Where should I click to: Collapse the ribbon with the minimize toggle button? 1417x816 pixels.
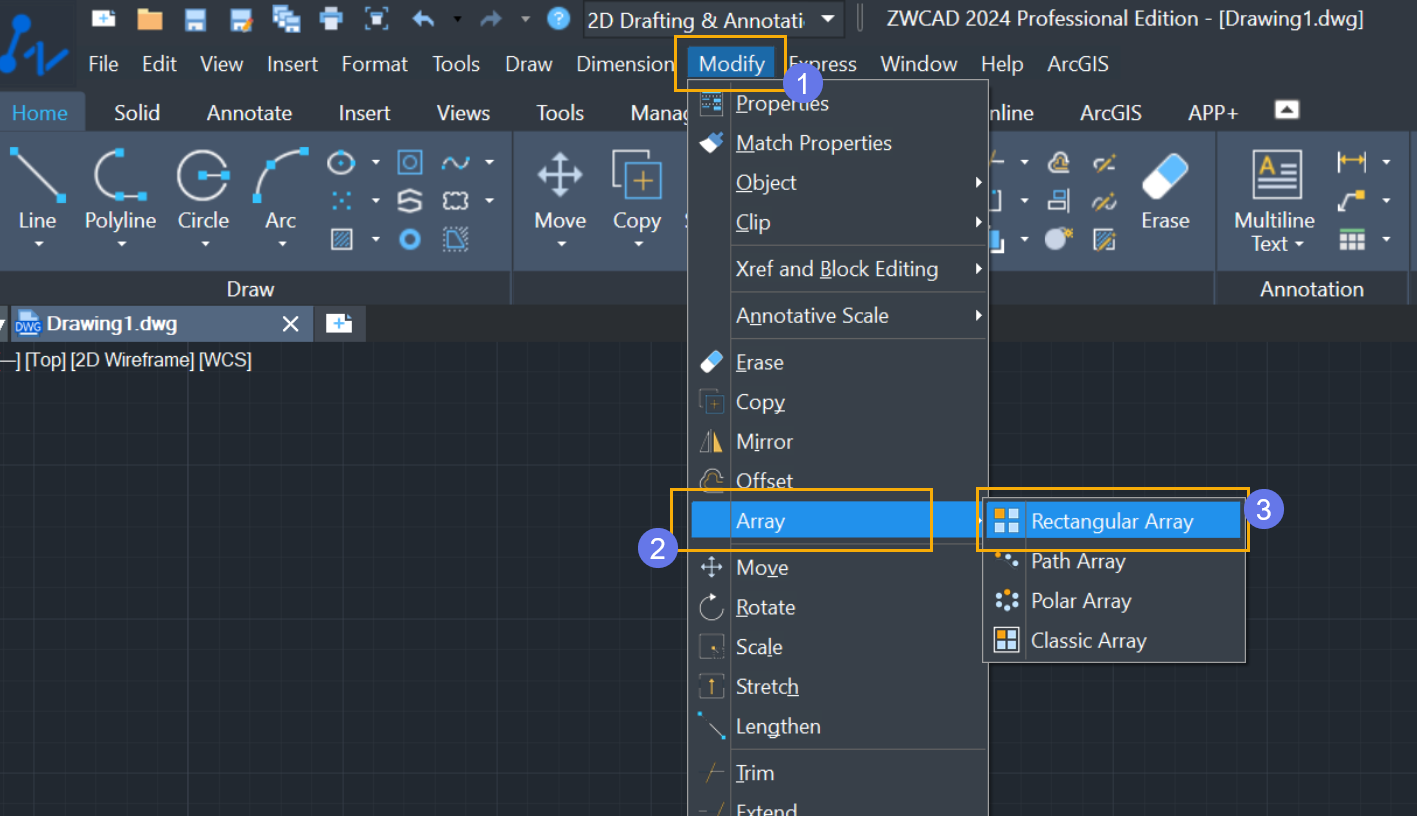pos(1287,109)
